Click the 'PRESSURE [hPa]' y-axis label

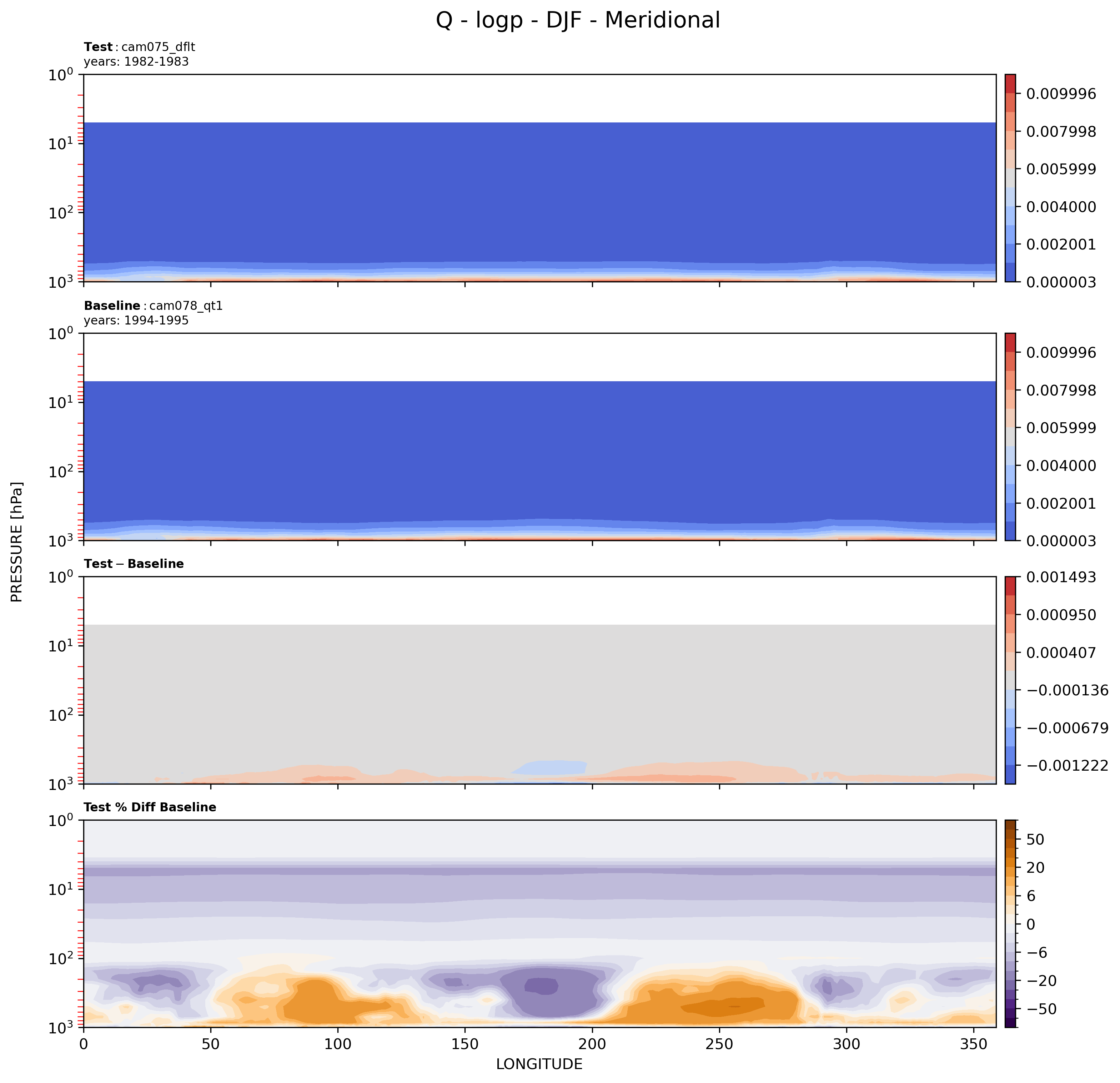point(17,542)
